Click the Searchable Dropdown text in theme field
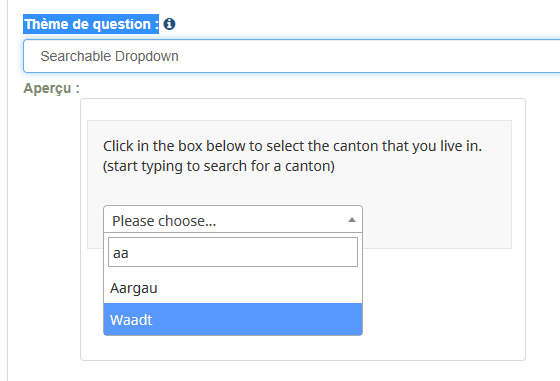Viewport: 560px width, 381px height. click(109, 56)
